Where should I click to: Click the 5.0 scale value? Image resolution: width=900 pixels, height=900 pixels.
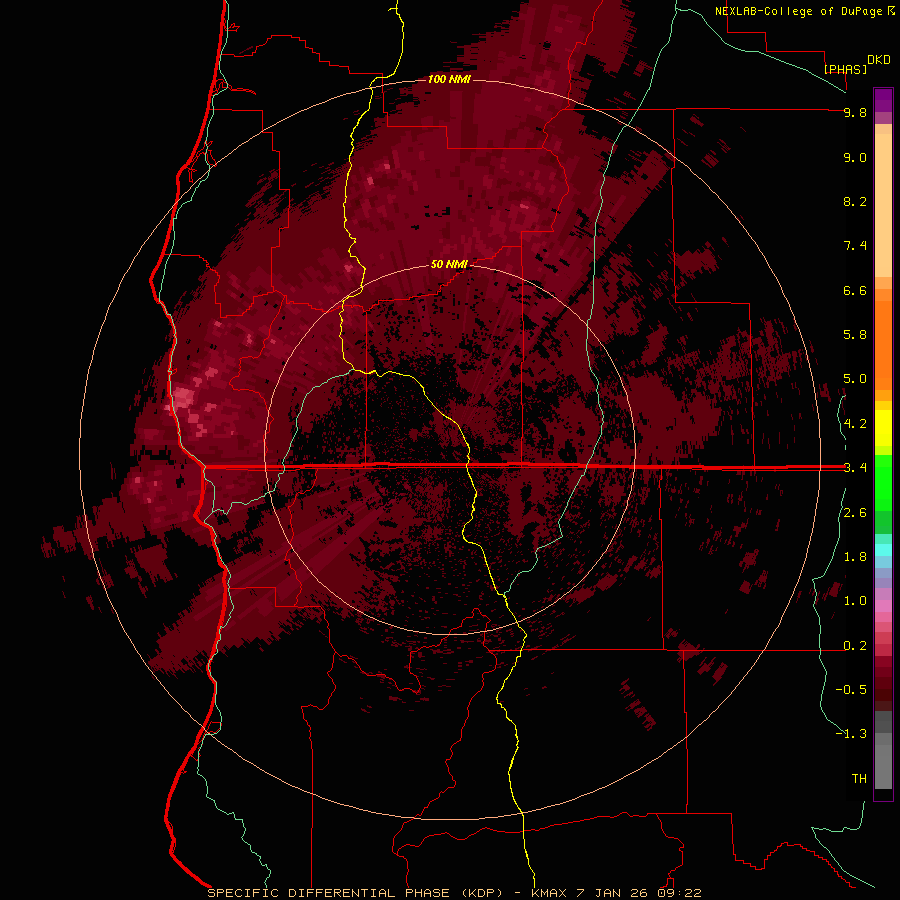click(855, 379)
